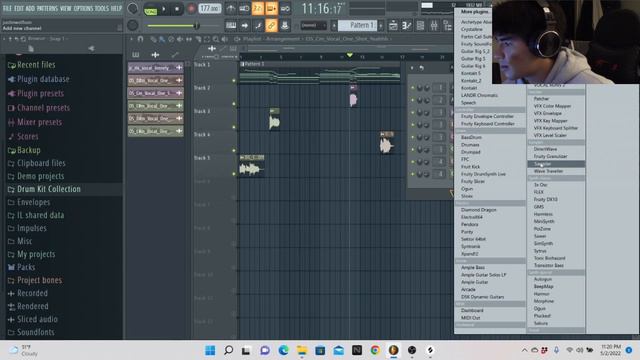Select the magnet snap icon in playlist toolbar
This screenshot has height=360, width=640.
pyautogui.click(x=140, y=39)
